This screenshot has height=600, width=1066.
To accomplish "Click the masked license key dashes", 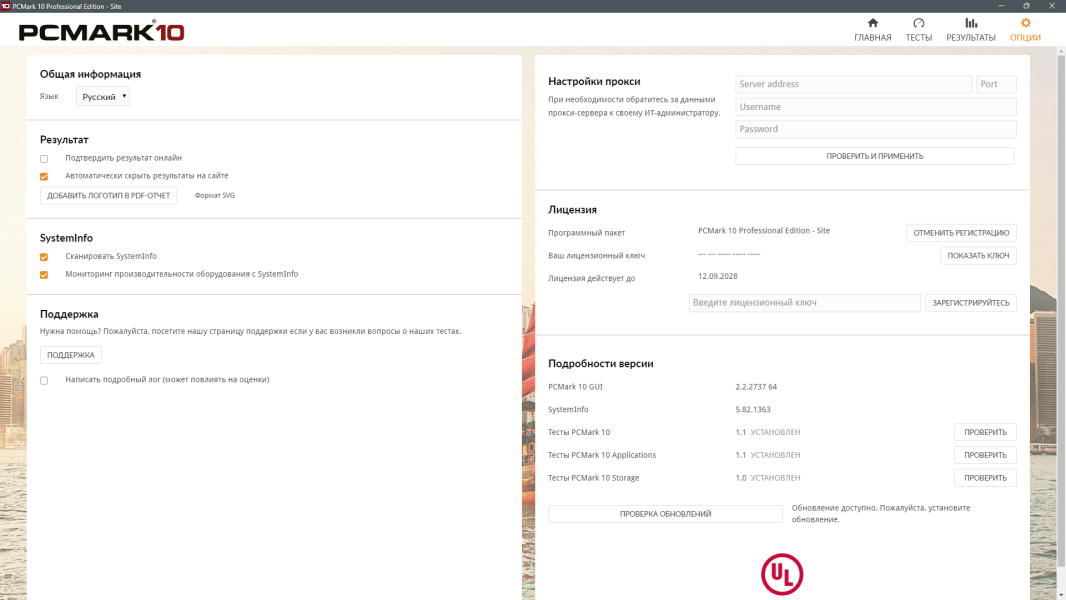I will point(729,255).
